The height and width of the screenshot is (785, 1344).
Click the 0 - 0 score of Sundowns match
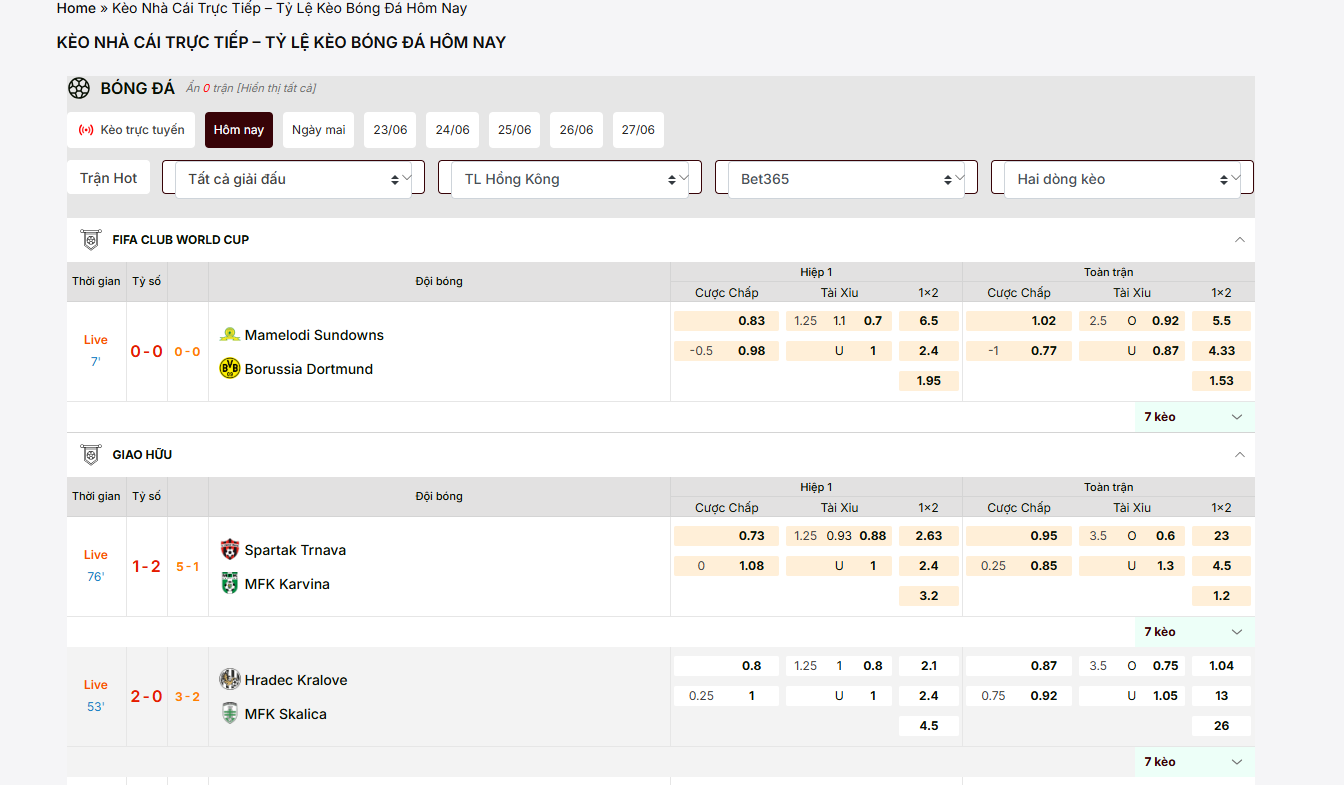pos(146,352)
